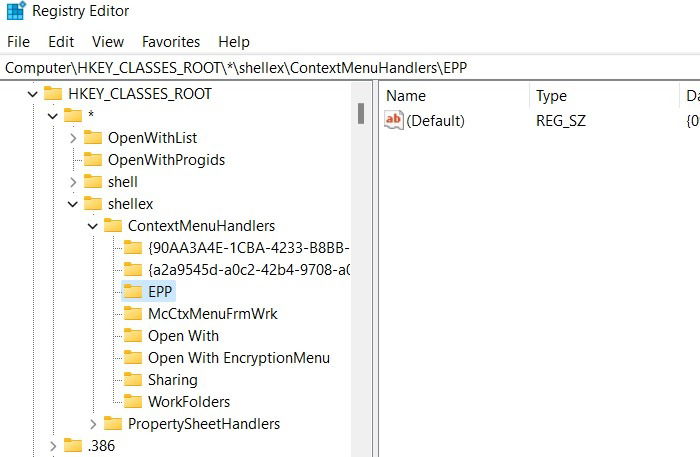Collapse the ContextMenuHandlers key
700x457 pixels.
pyautogui.click(x=93, y=226)
